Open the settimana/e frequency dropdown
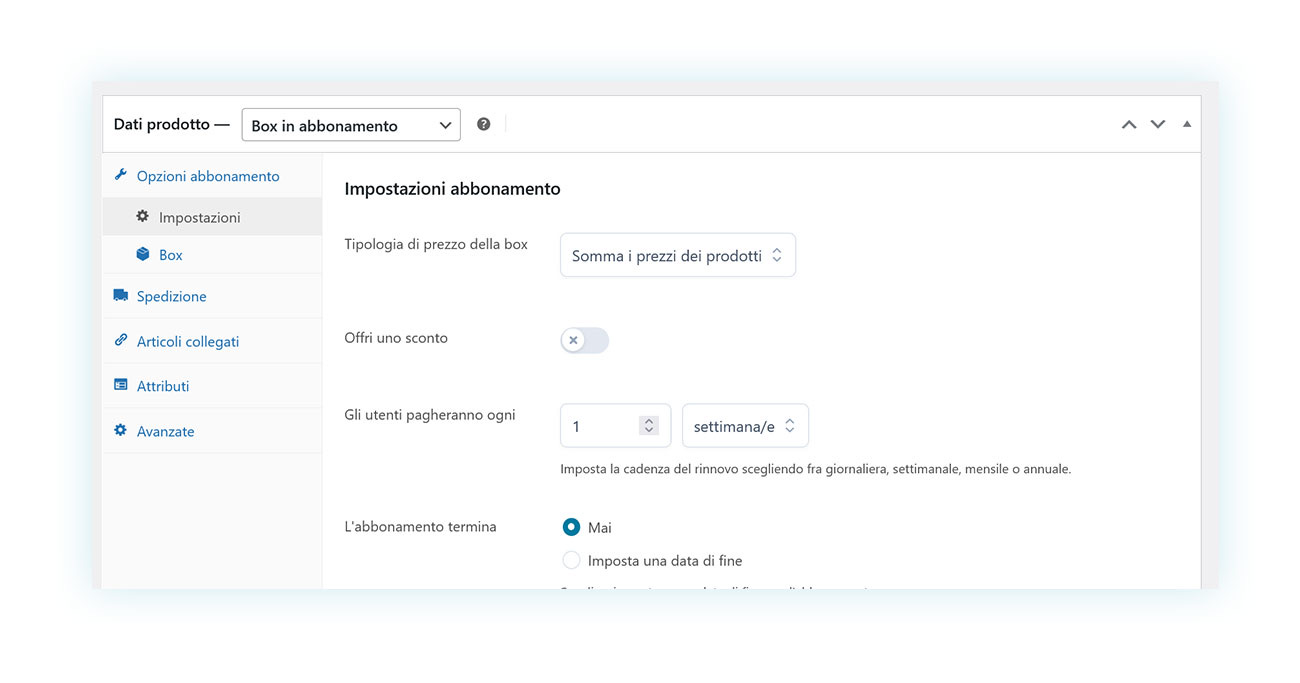Viewport: 1300px width, 683px height. tap(745, 425)
